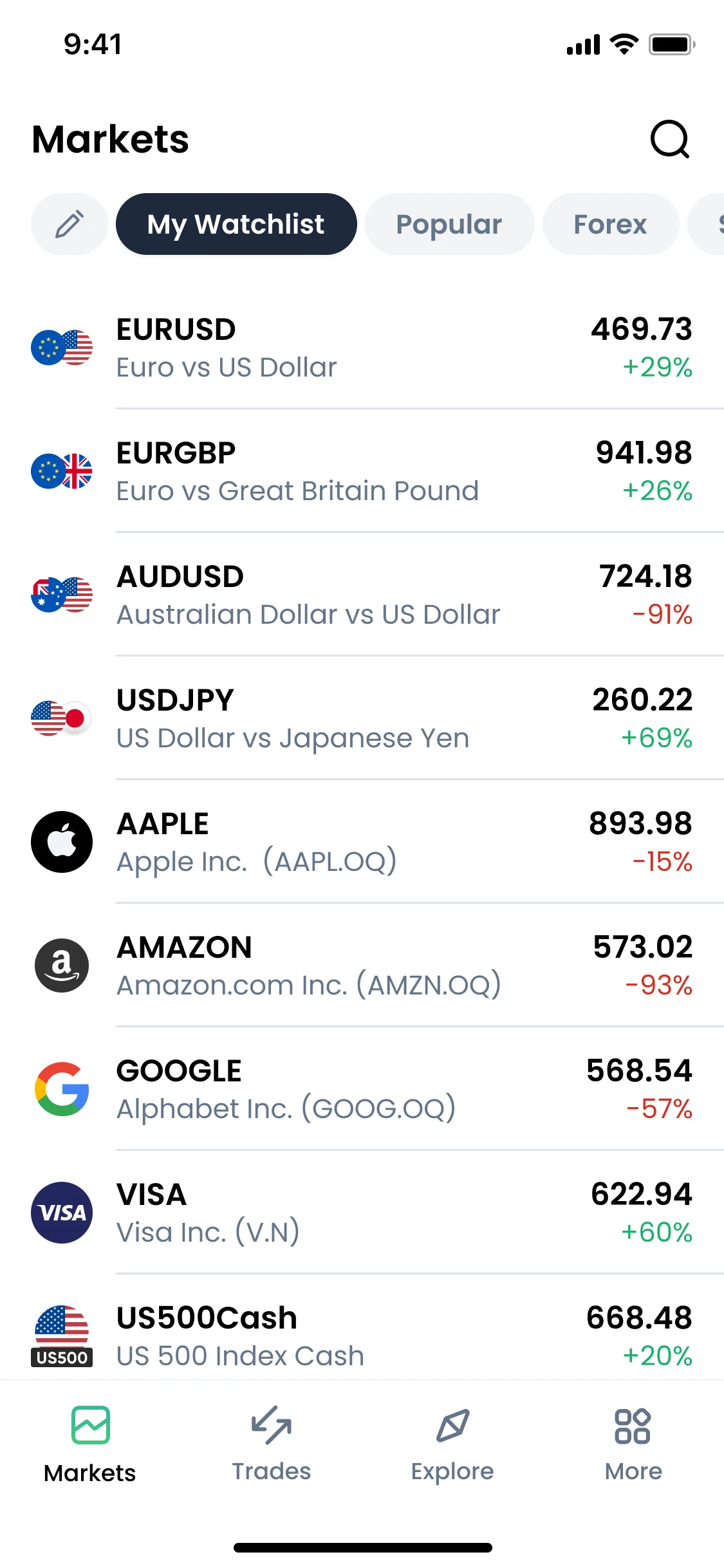724x1568 pixels.
Task: Tap the Amazon logo icon
Action: pos(62,966)
